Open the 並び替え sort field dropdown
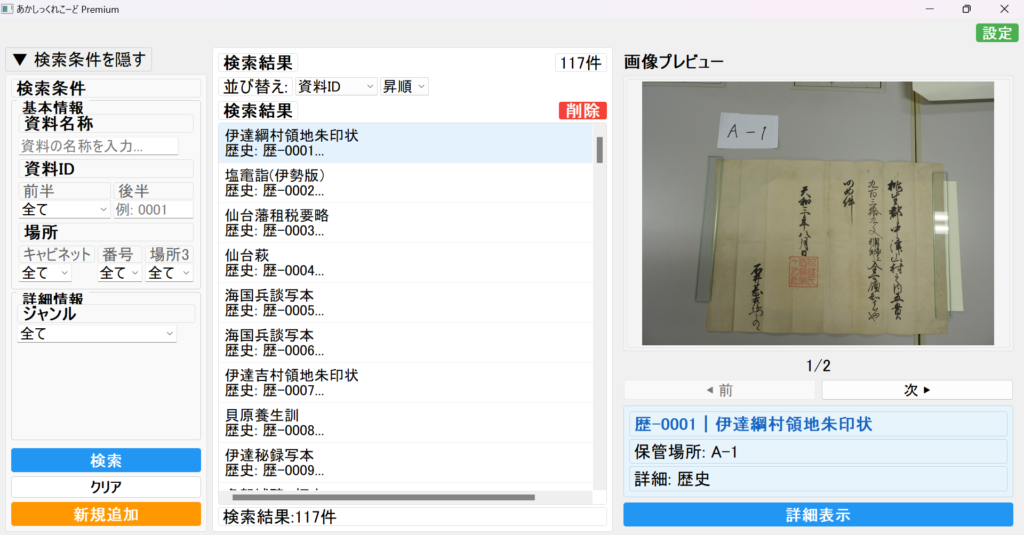 pos(336,87)
